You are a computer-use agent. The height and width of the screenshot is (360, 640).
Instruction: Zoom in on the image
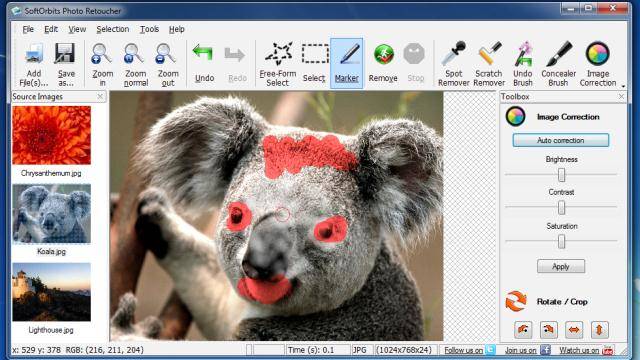pyautogui.click(x=102, y=64)
